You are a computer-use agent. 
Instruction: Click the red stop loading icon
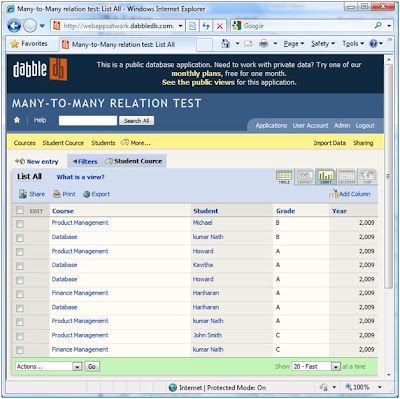[220, 26]
